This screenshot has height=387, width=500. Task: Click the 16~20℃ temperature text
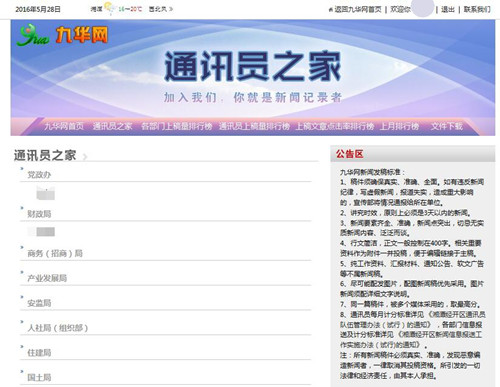[x=130, y=9]
